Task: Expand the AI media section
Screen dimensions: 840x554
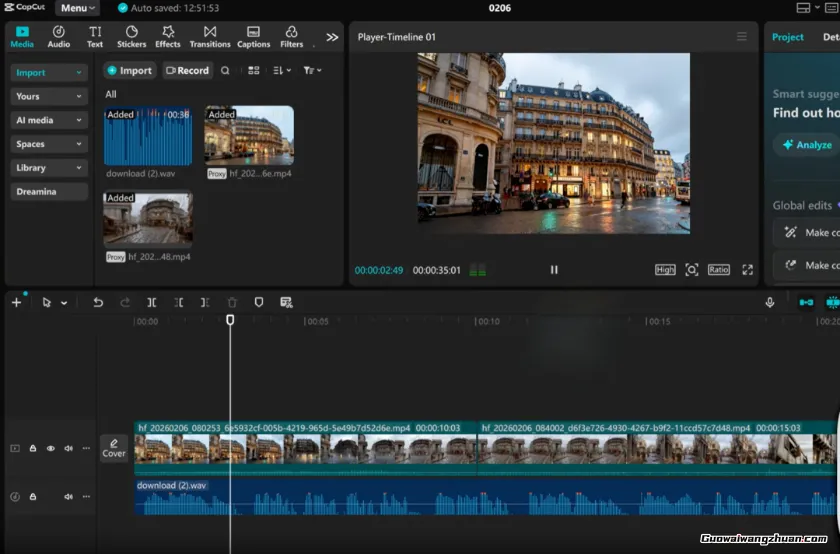Action: click(49, 120)
